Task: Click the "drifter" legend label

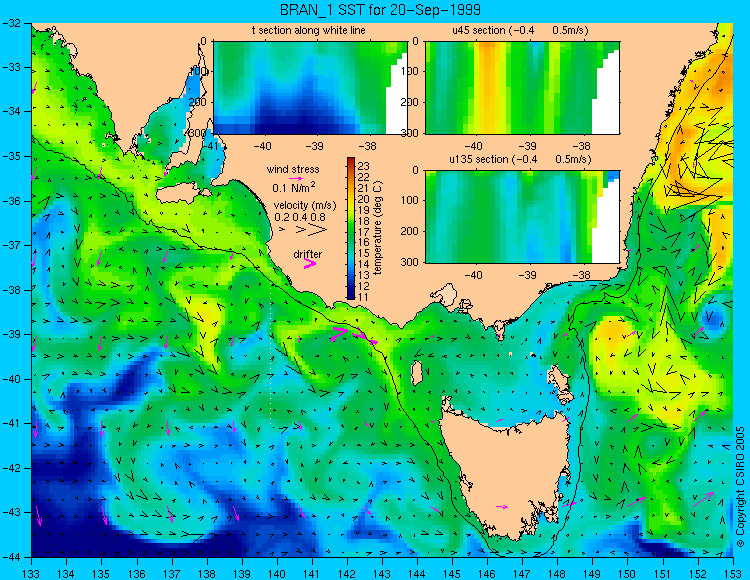Action: 308,254
